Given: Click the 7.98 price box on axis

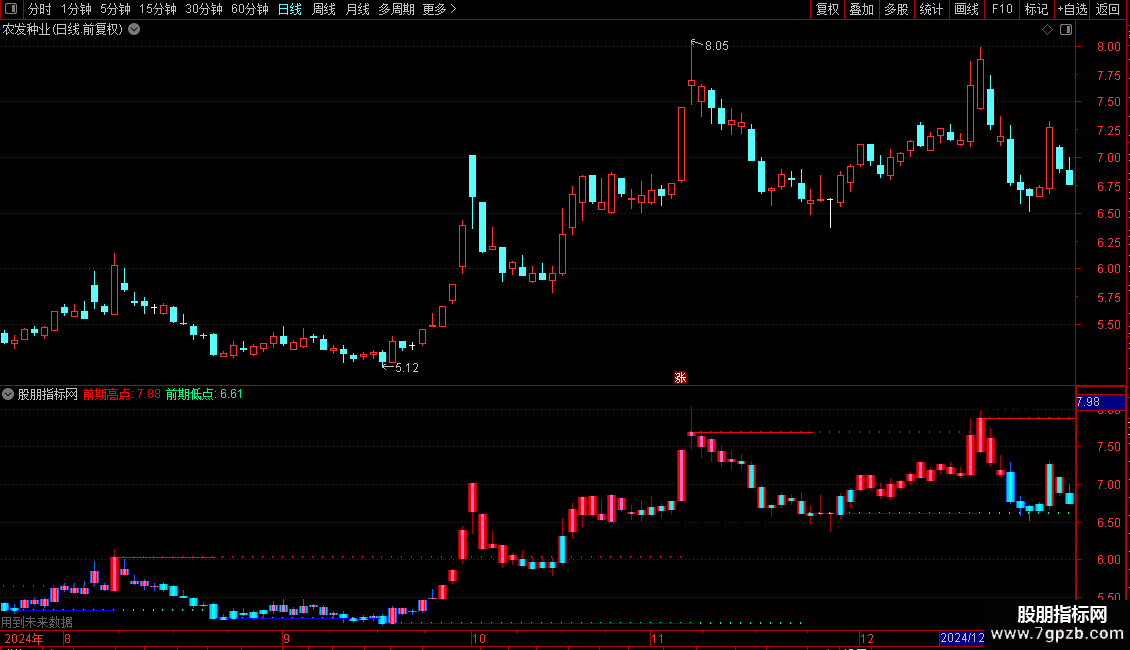Looking at the screenshot, I should click(x=1100, y=402).
